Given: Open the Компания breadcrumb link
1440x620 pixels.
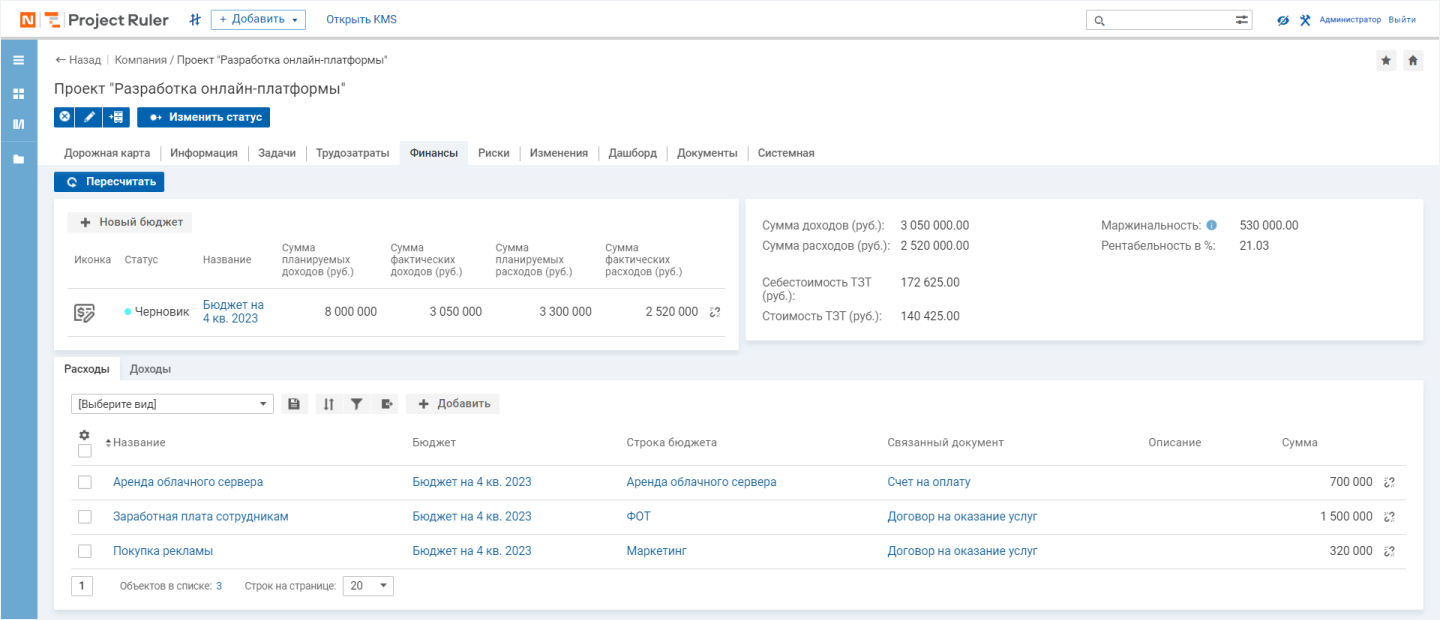Looking at the screenshot, I should click(140, 60).
